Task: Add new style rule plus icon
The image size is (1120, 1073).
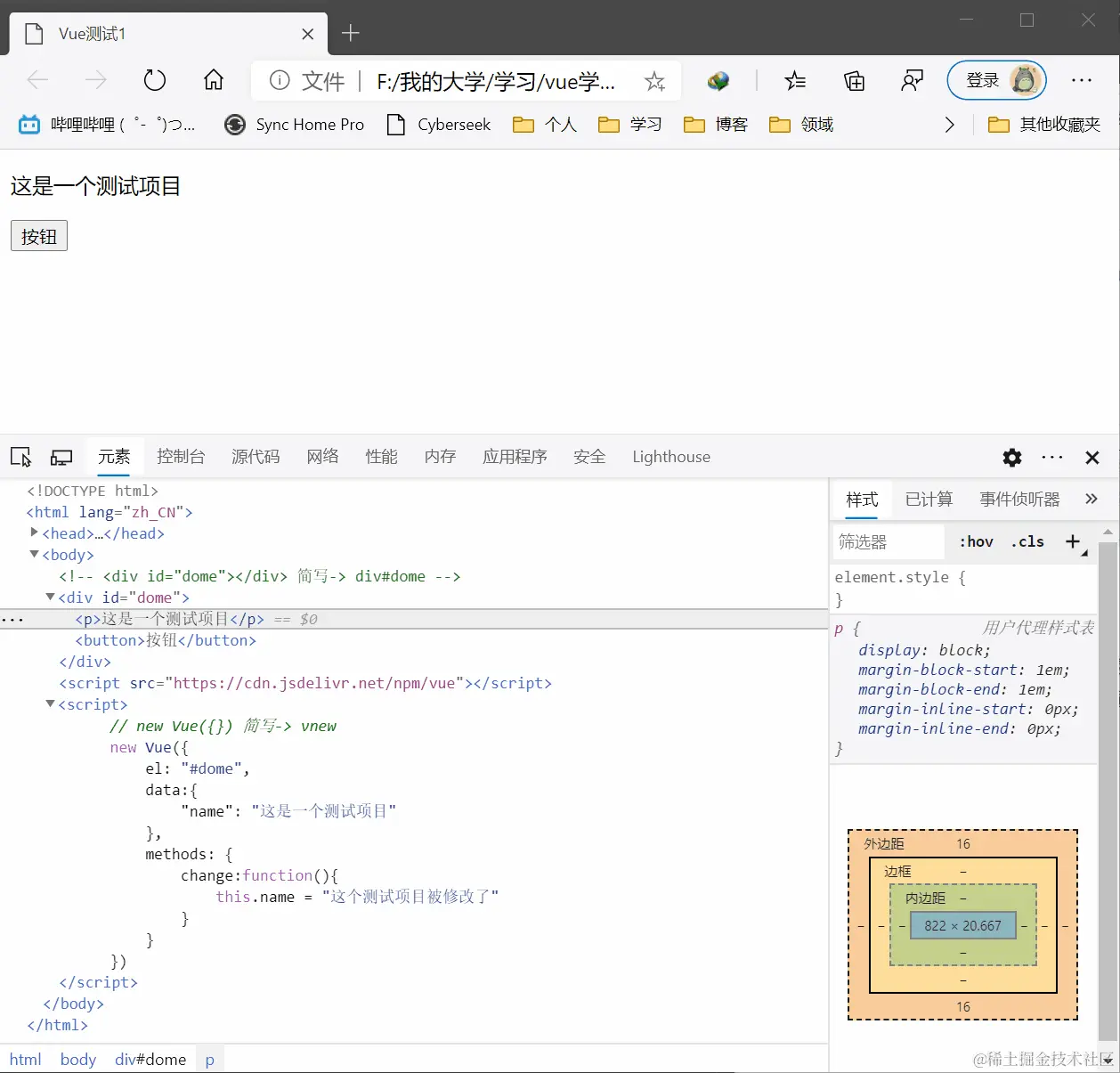Action: coord(1073,541)
